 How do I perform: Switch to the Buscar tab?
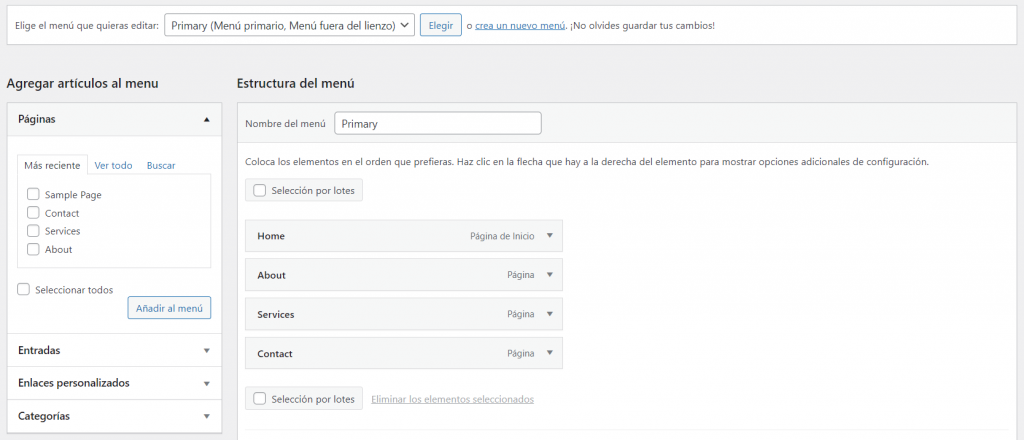(161, 165)
